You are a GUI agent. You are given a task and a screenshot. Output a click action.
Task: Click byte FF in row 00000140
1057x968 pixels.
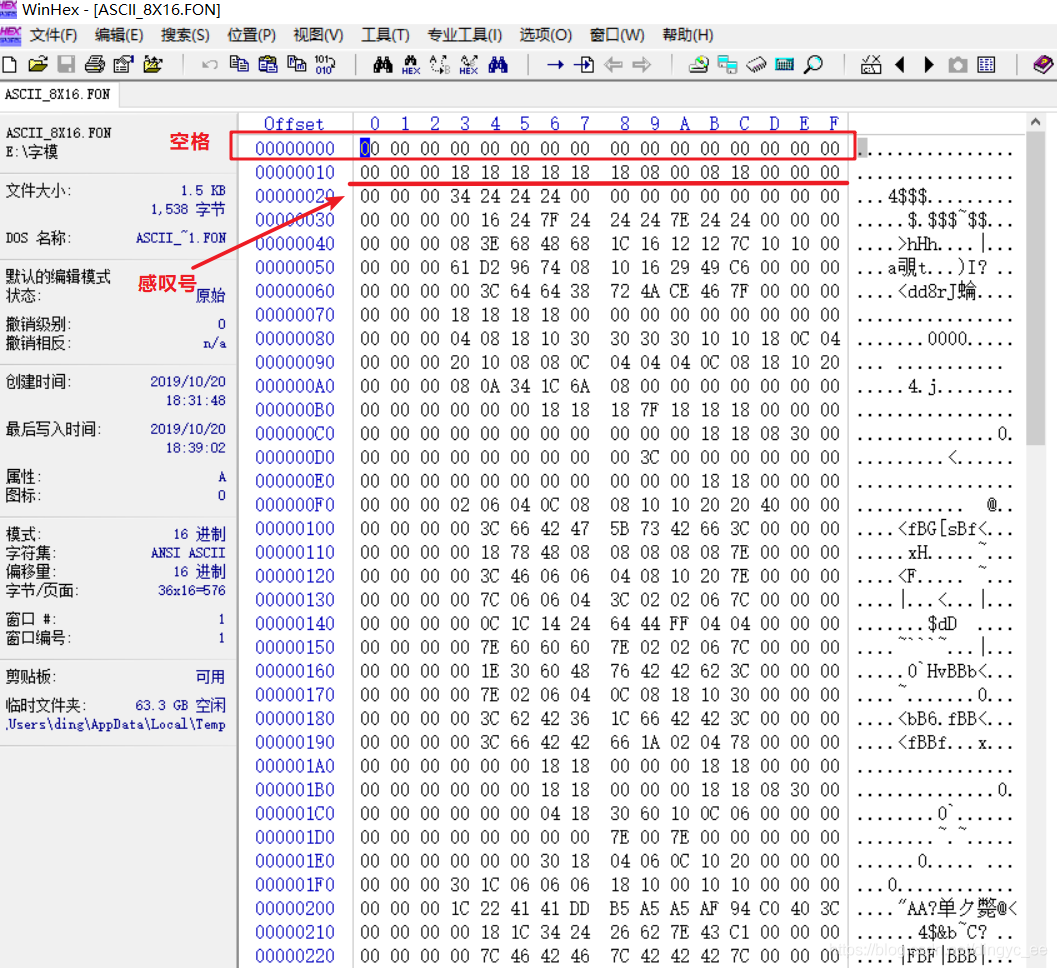[680, 624]
